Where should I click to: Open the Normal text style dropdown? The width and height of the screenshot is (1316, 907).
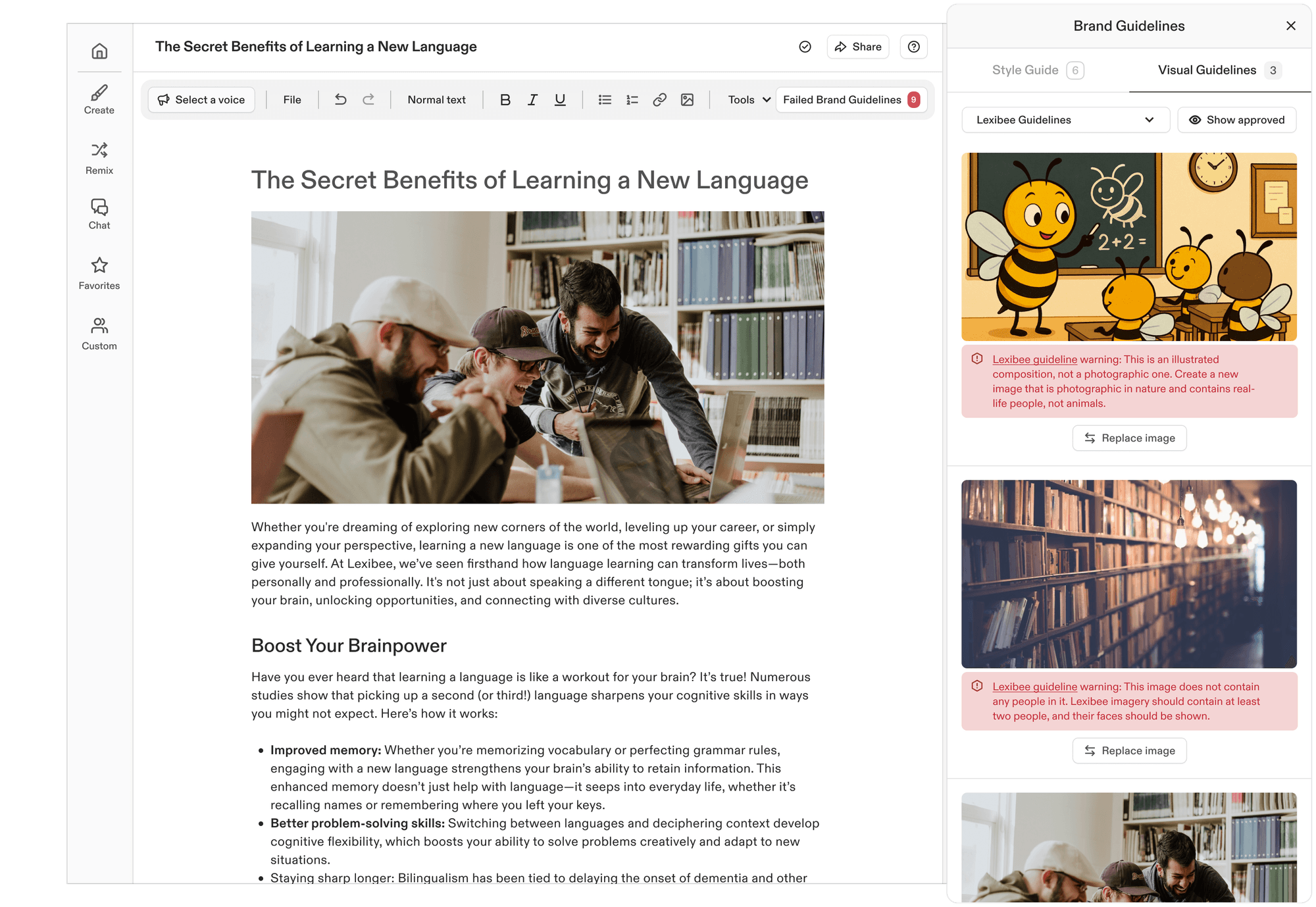[x=436, y=99]
